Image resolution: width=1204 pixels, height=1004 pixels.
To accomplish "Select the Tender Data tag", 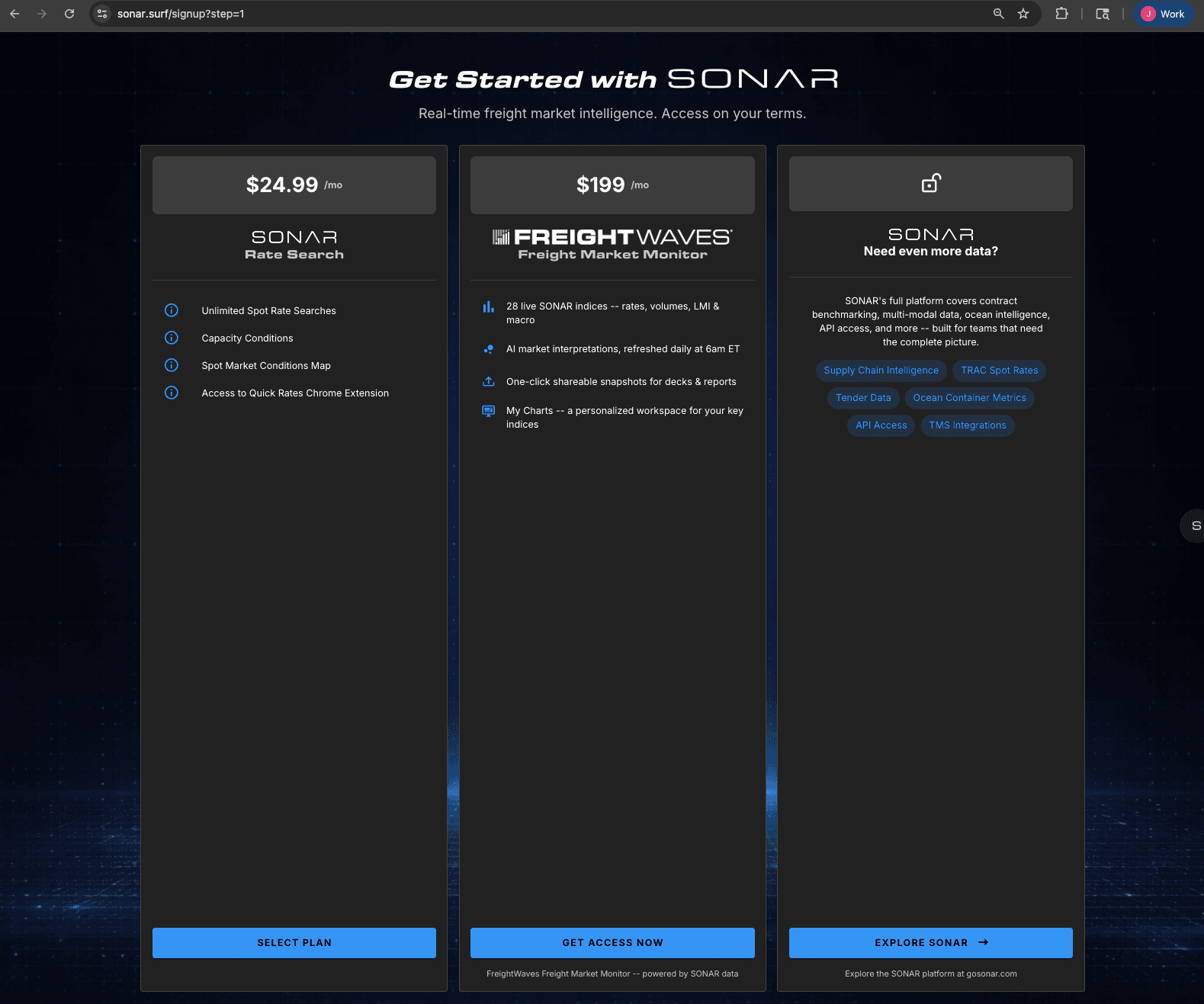I will tap(863, 398).
